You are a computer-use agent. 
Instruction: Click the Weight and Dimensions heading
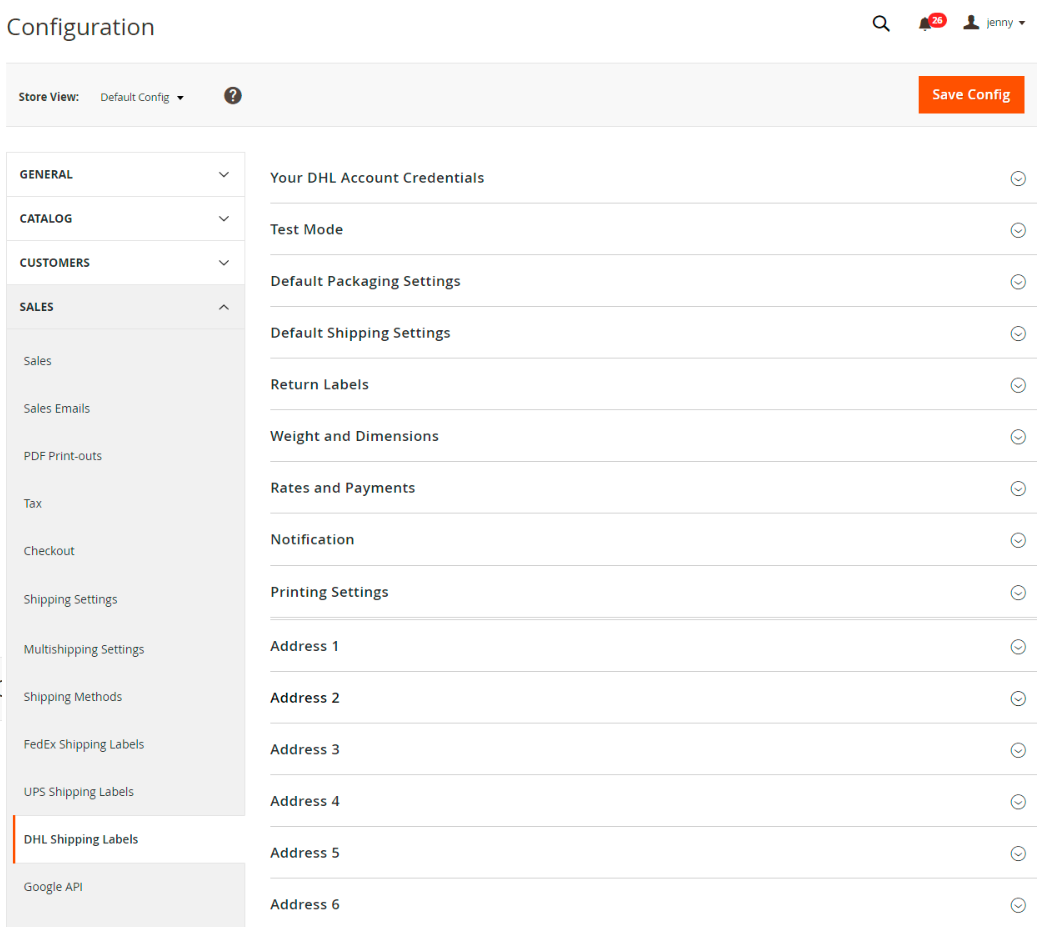tap(354, 436)
